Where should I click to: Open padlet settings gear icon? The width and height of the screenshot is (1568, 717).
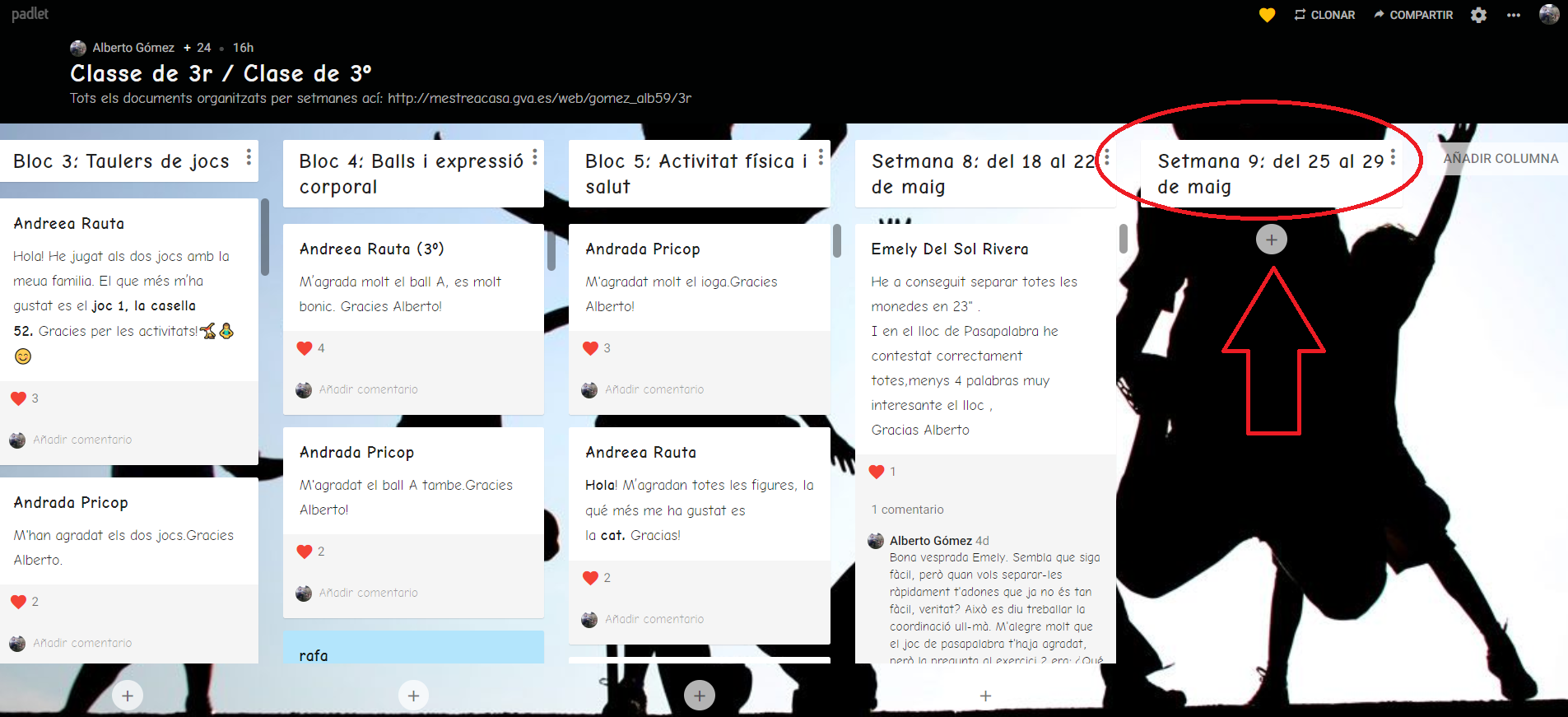1478,15
